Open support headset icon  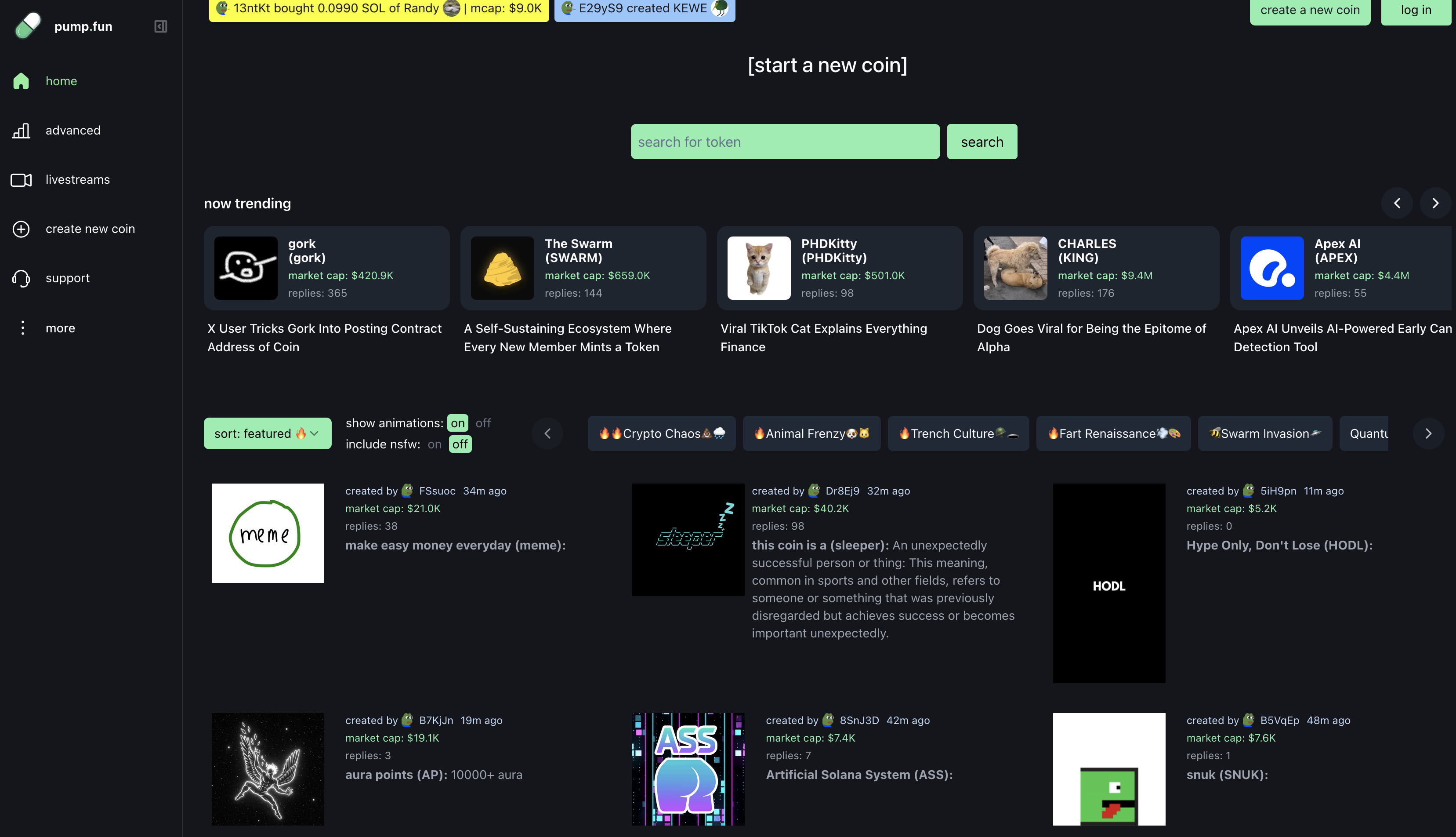click(x=21, y=278)
